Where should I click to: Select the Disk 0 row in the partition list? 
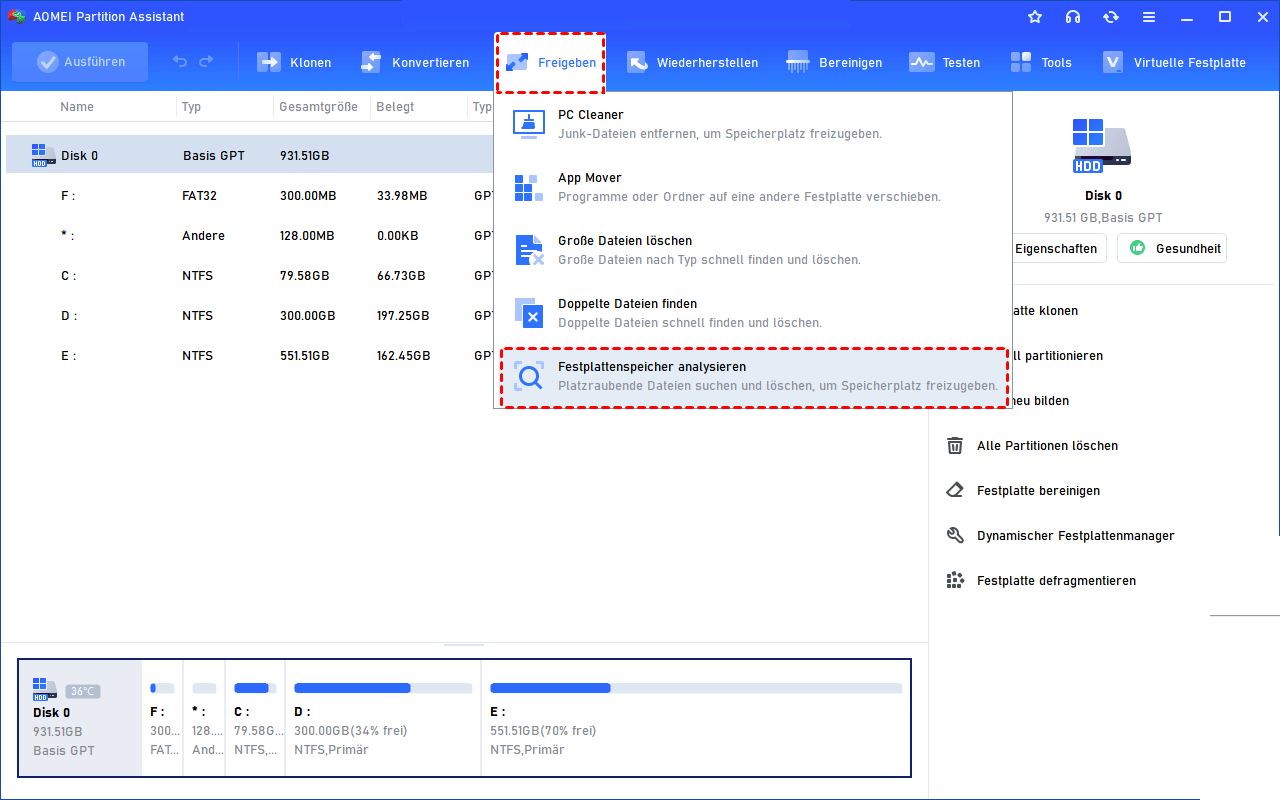(x=250, y=155)
